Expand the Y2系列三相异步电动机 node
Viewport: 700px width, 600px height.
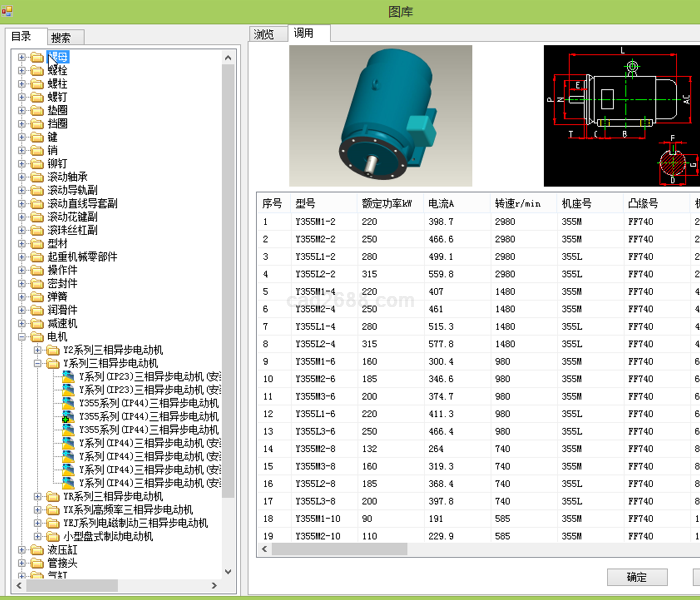(x=38, y=351)
